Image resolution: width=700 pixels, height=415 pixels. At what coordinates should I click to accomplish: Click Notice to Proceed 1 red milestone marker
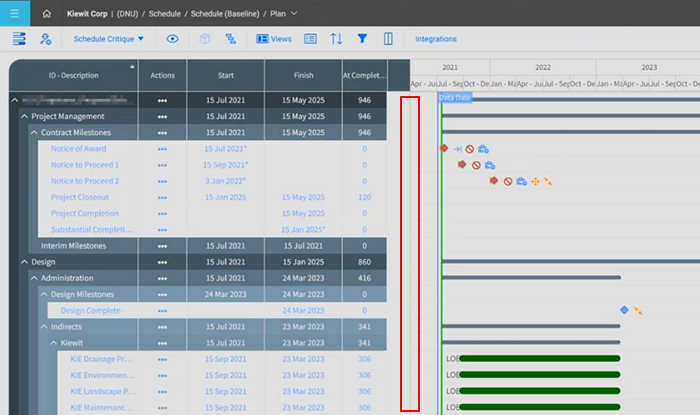click(x=462, y=164)
